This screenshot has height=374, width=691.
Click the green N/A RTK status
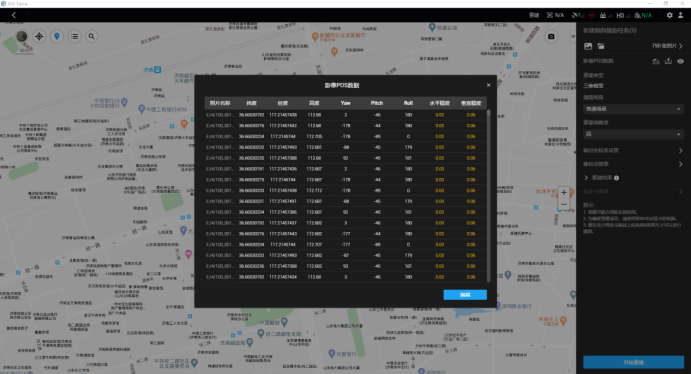(x=643, y=15)
